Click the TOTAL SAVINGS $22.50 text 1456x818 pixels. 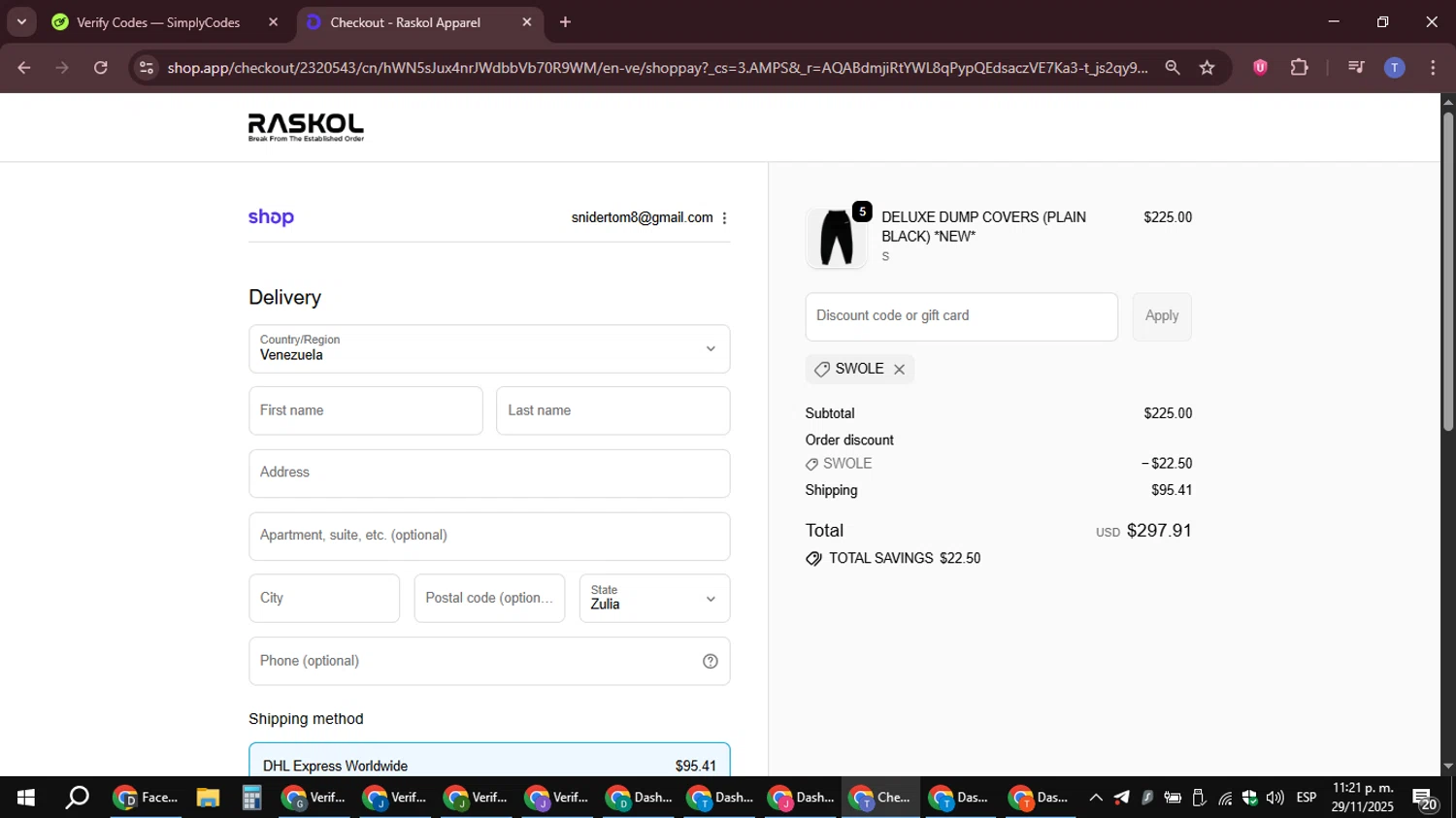click(x=905, y=558)
